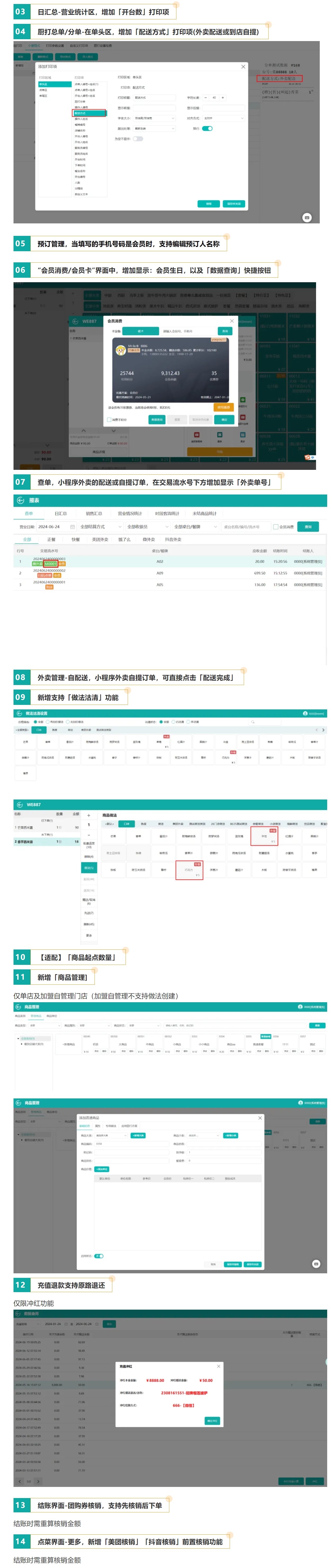Click the 确定 button in 会员消费 dialog
Viewport: 333px width, 1568px height.
[224, 419]
